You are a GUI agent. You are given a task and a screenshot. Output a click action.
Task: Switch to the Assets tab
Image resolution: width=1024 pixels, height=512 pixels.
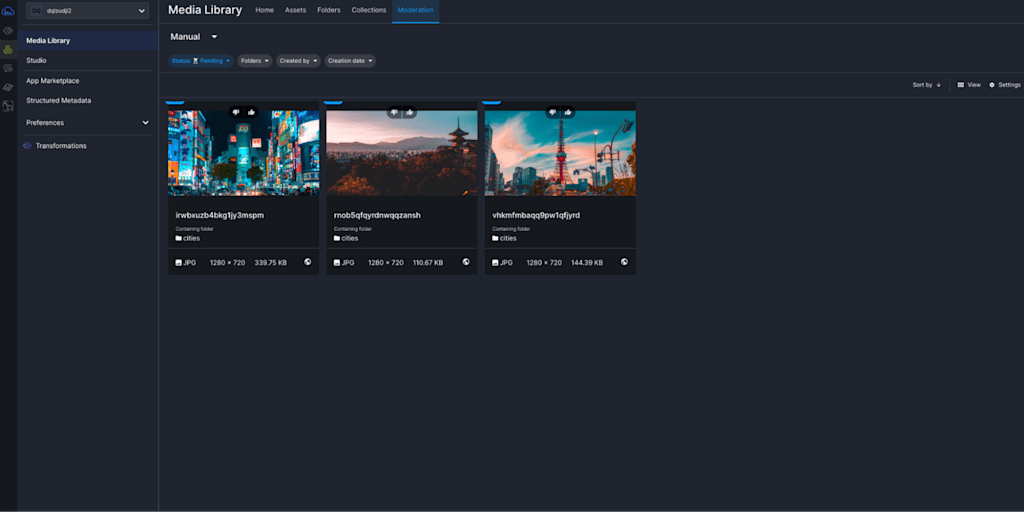pyautogui.click(x=295, y=10)
